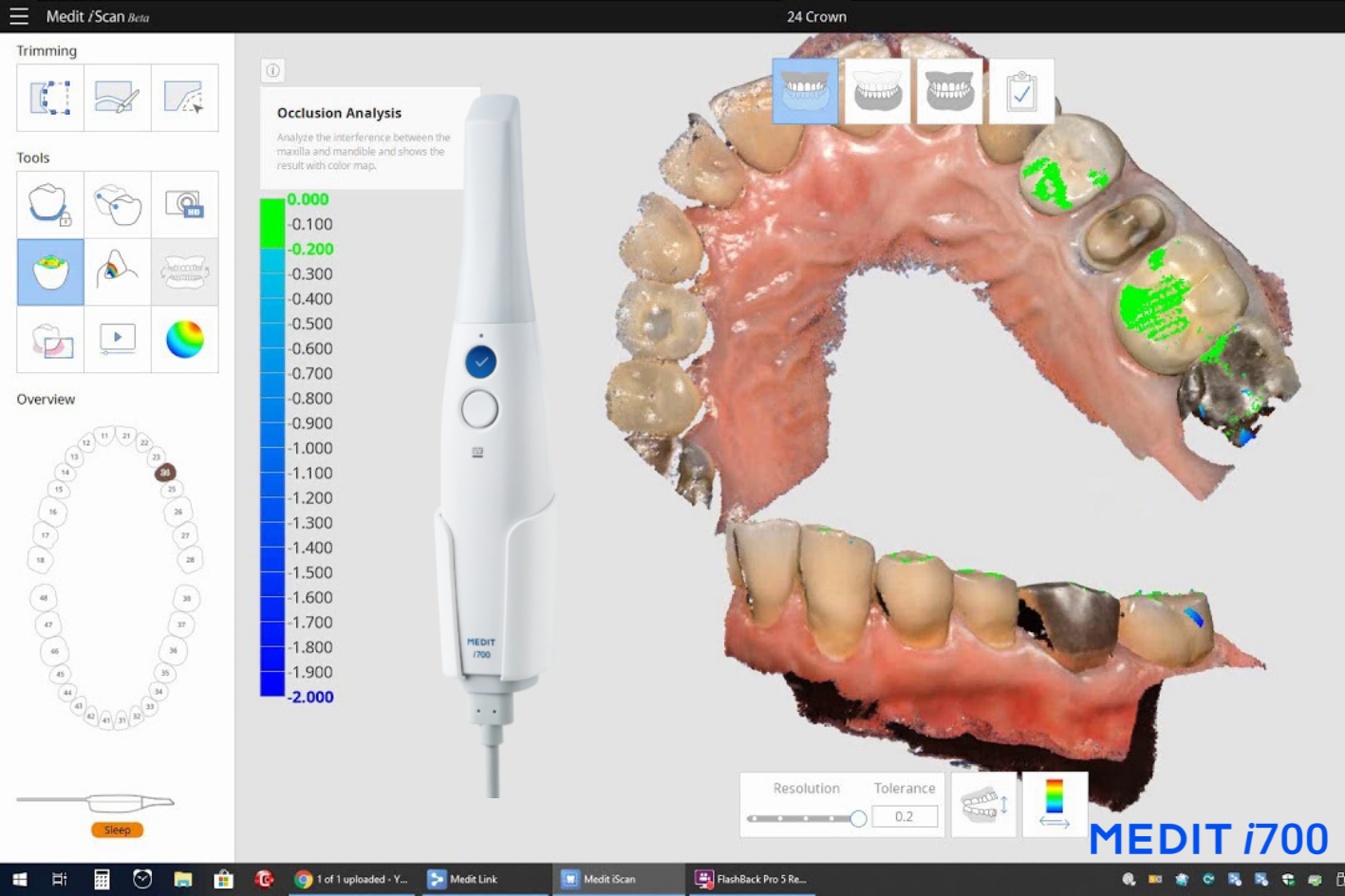Toggle the jaw separation view icon
The height and width of the screenshot is (896, 1345).
[983, 805]
